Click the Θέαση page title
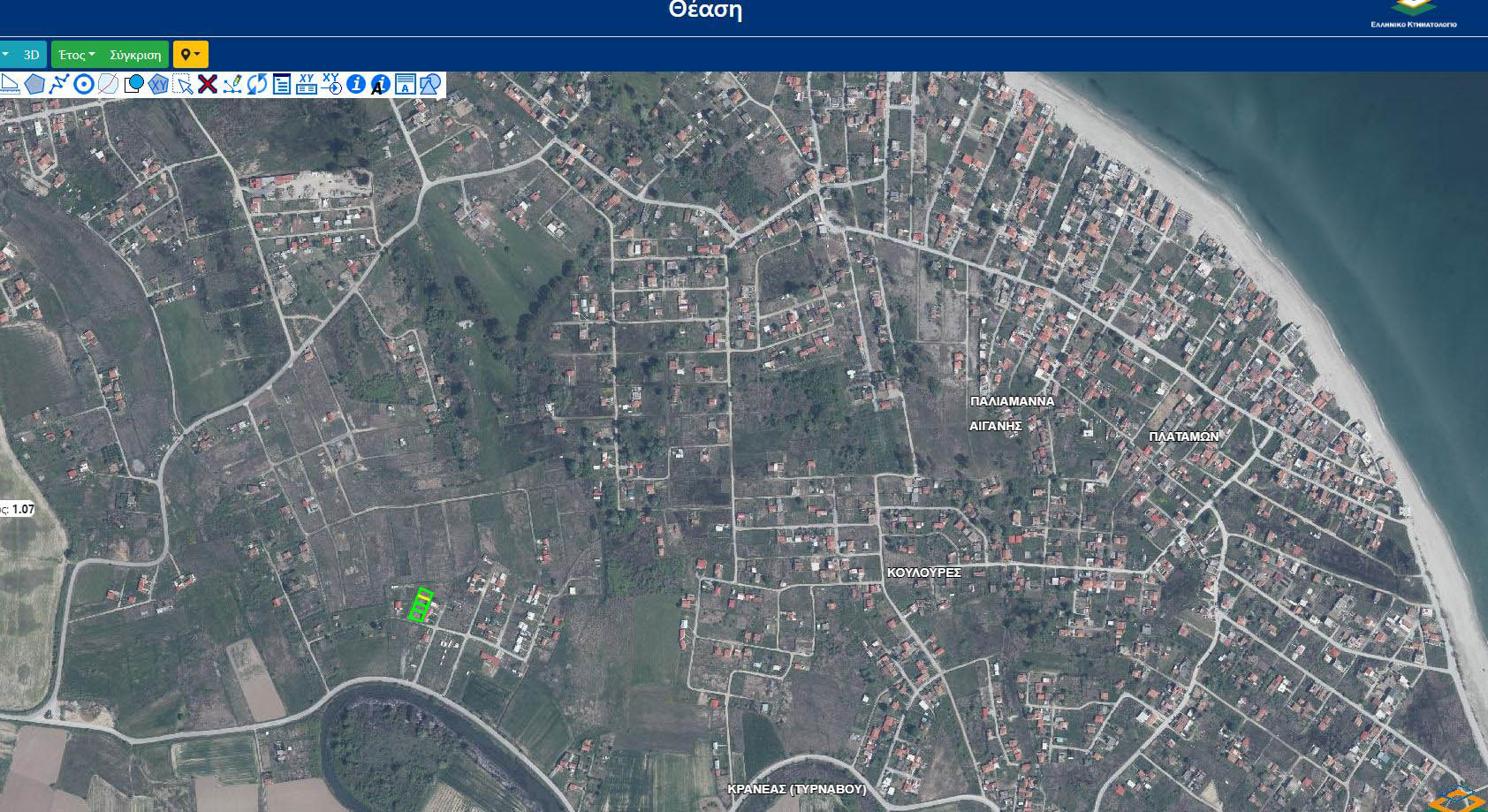Image resolution: width=1488 pixels, height=812 pixels. click(x=704, y=11)
